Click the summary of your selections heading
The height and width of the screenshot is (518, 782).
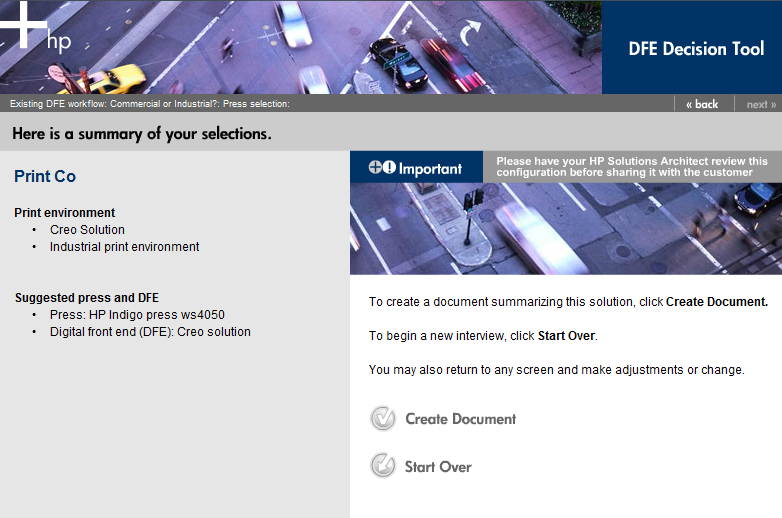tap(141, 133)
